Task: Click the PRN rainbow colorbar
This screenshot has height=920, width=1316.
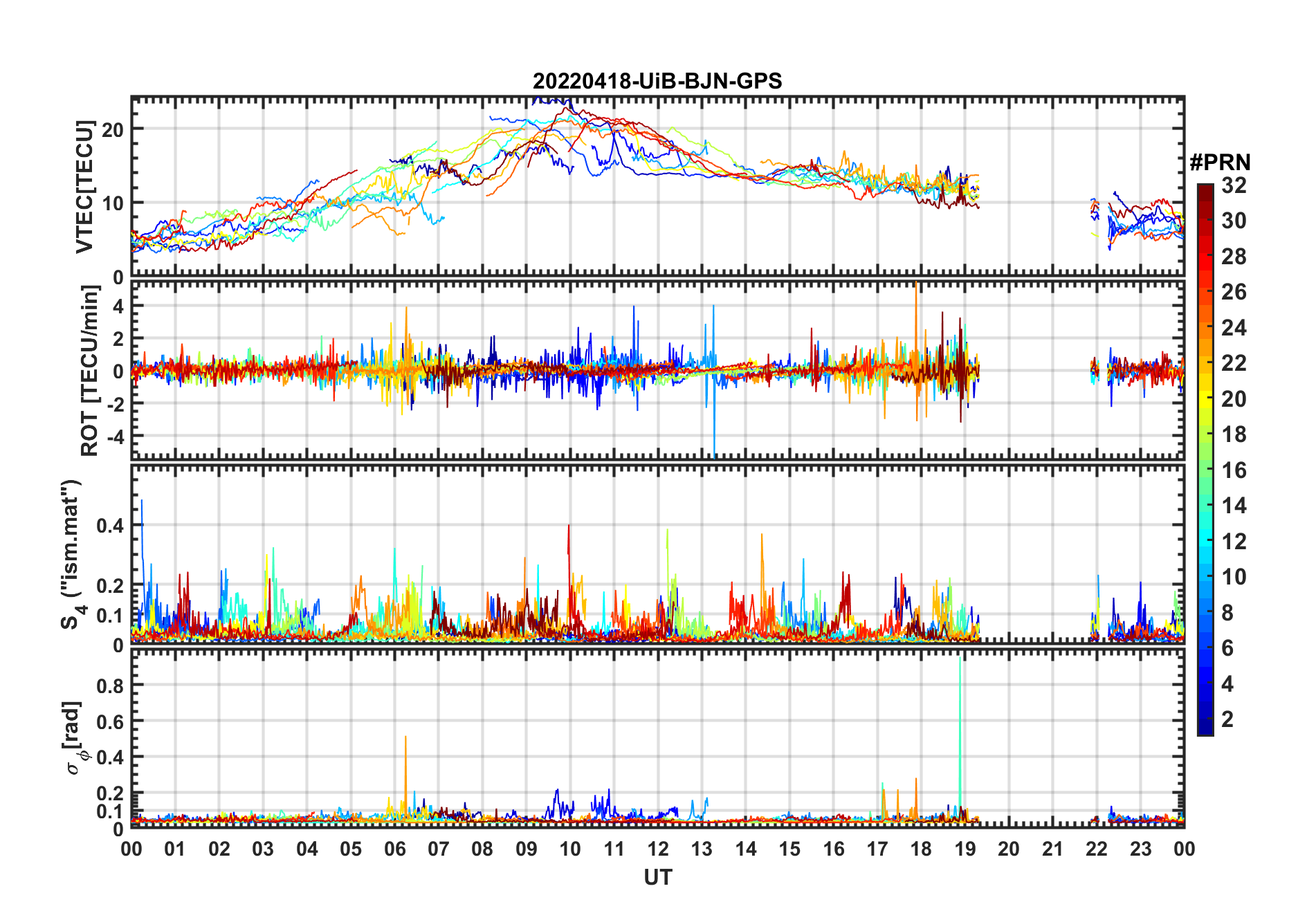Action: tap(1205, 459)
